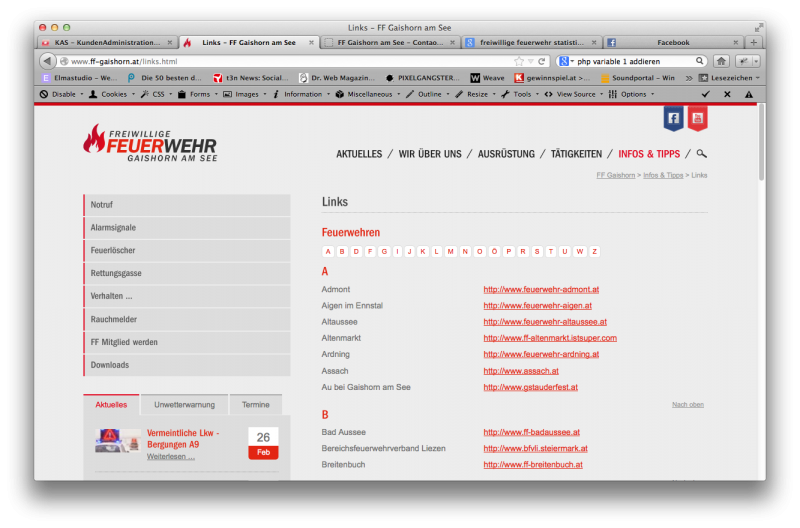Open the Resize developer menu

coord(475,94)
